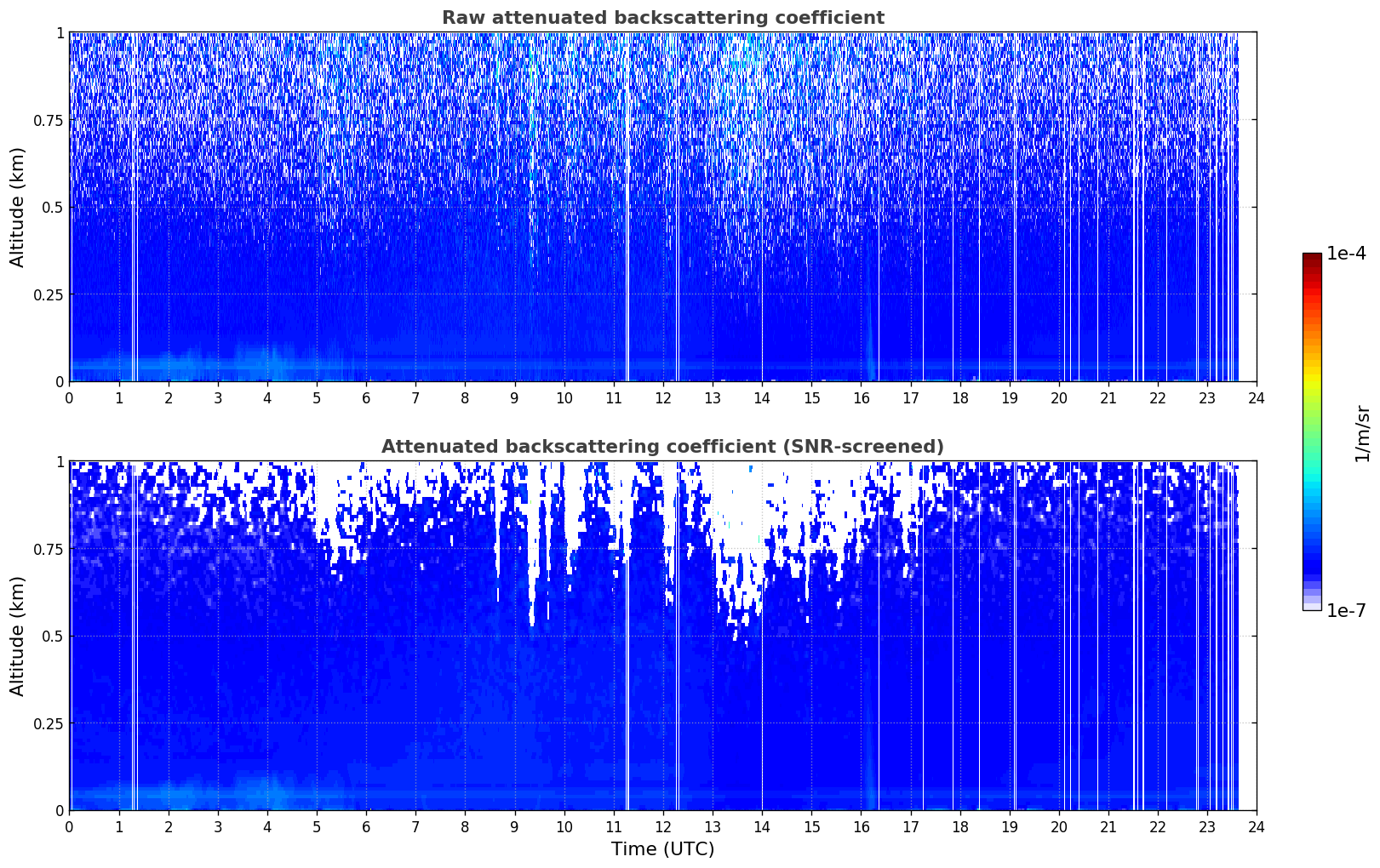
Task: Click the 0.5 altitude tick of bottom plot
Action: [52, 636]
